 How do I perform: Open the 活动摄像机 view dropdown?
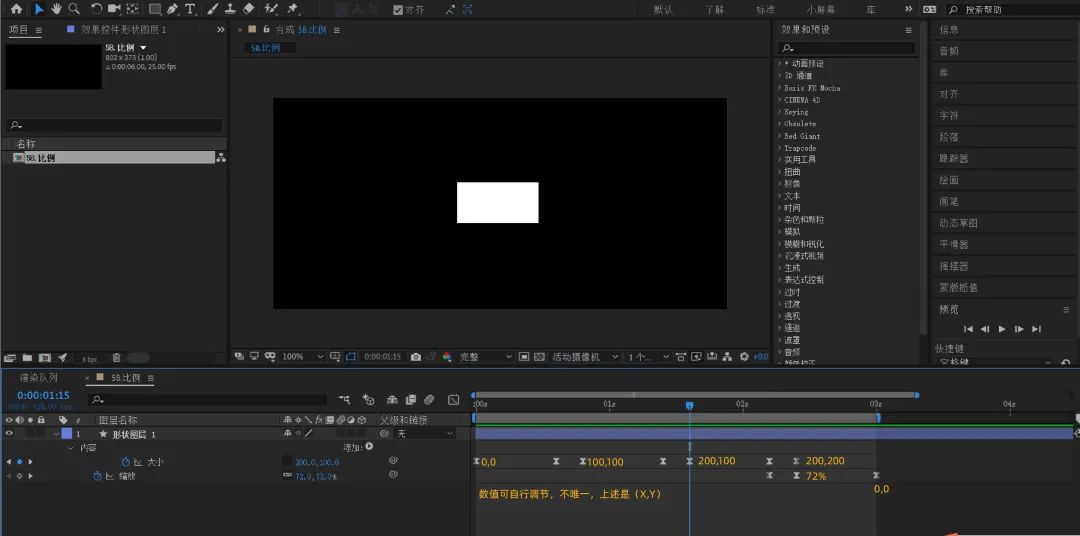click(584, 357)
